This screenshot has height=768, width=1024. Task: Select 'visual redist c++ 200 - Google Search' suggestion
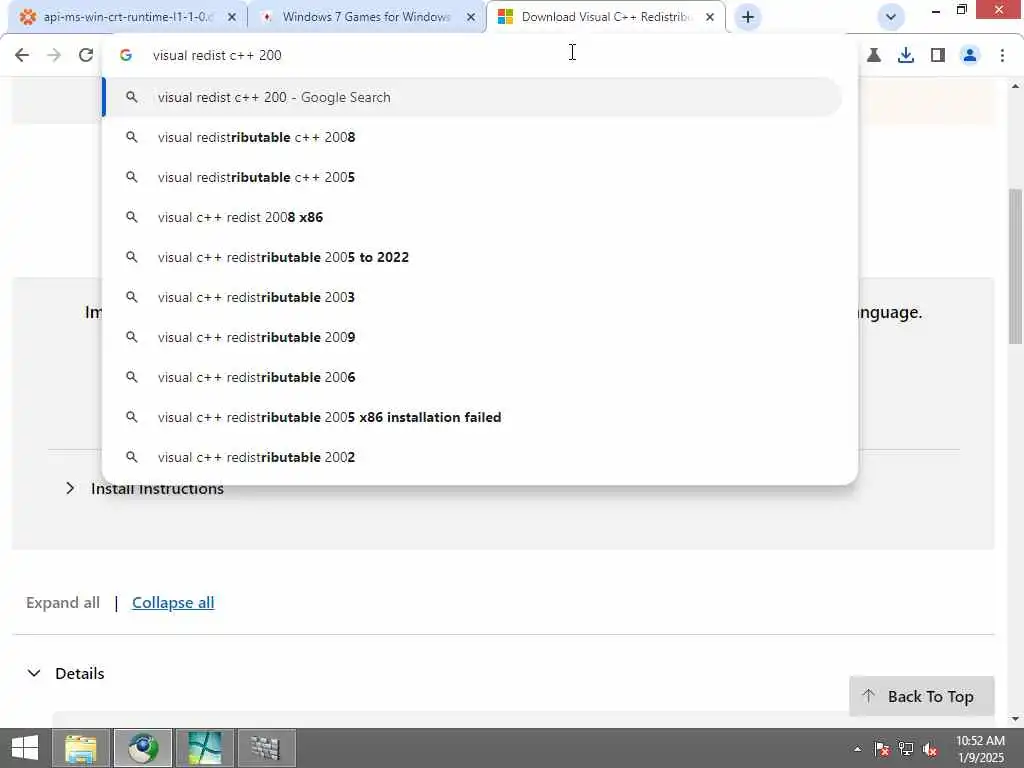tap(473, 97)
